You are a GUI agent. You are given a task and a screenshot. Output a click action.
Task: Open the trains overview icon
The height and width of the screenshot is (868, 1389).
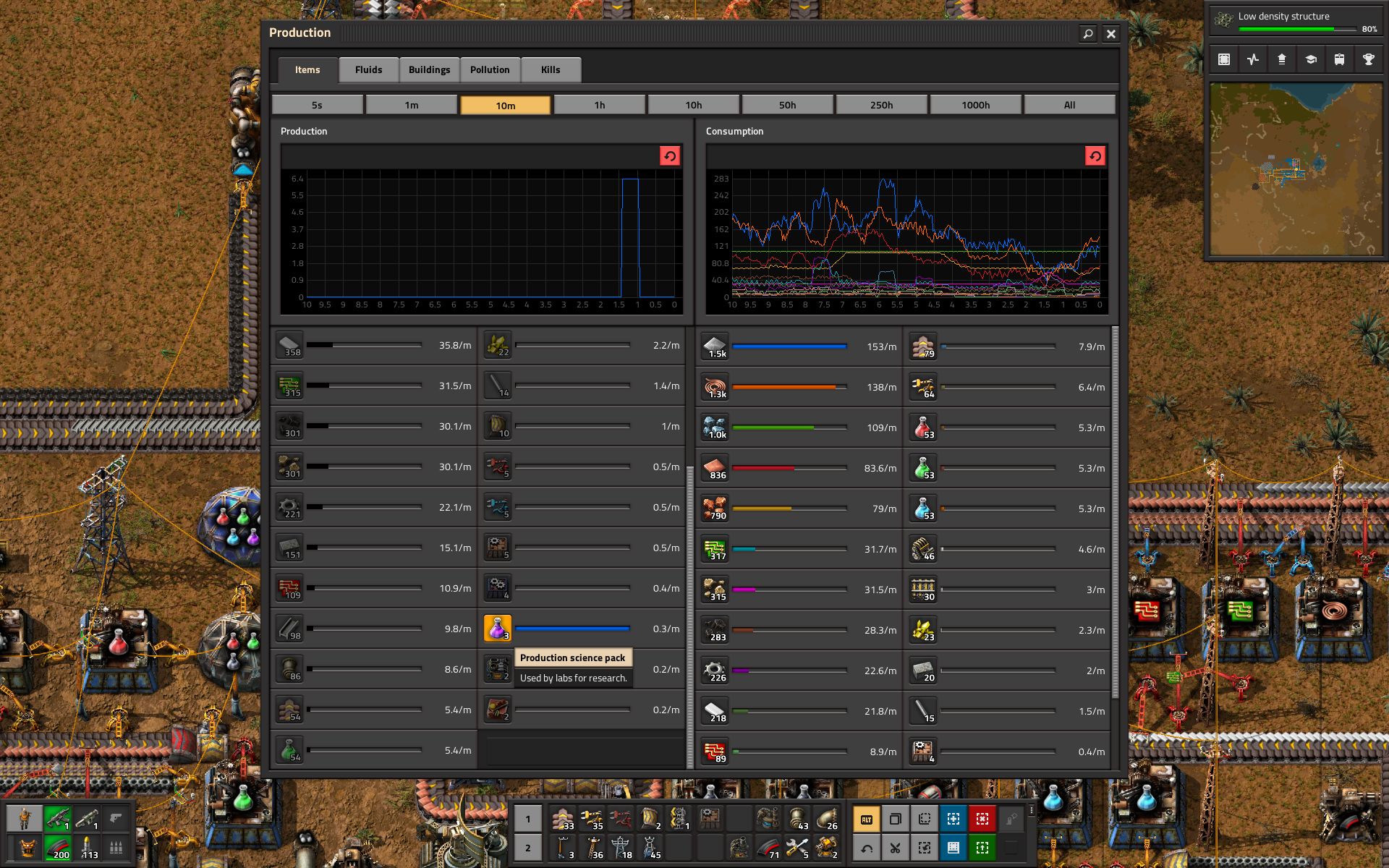(1339, 59)
